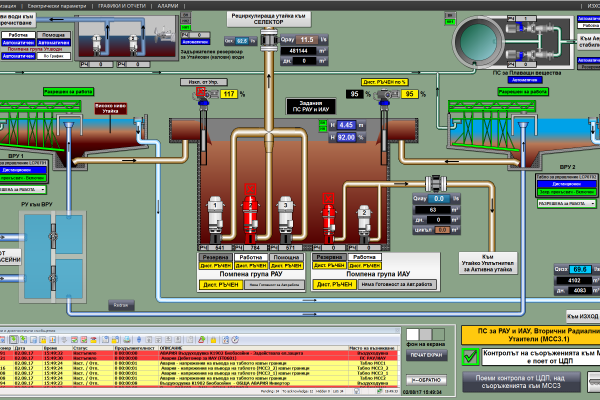600x400 pixels.
Task: Click 'Дист. РЪЧЕН по %' valve mode label
Action: click(x=385, y=82)
